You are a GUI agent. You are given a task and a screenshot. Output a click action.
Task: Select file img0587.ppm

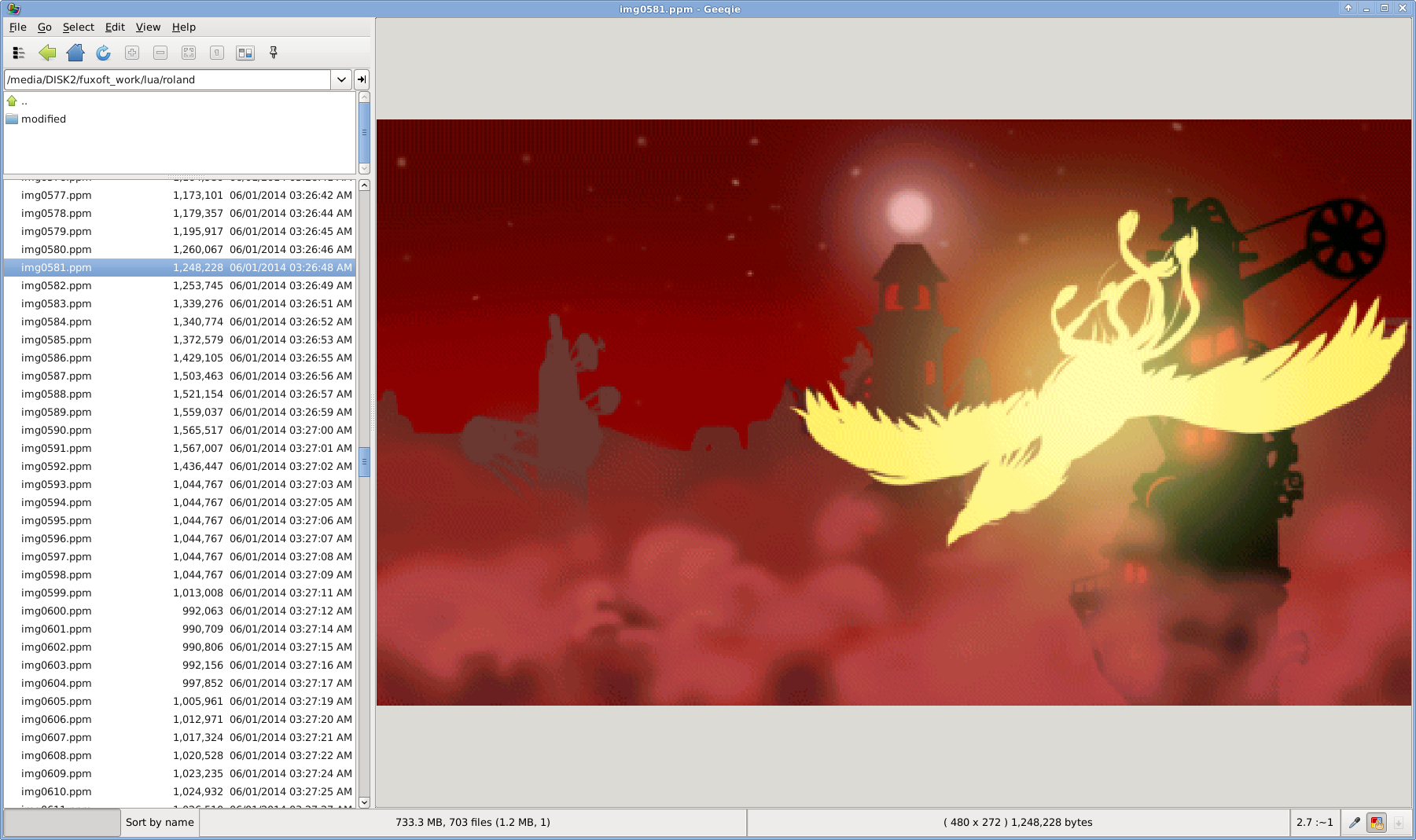[x=179, y=376]
